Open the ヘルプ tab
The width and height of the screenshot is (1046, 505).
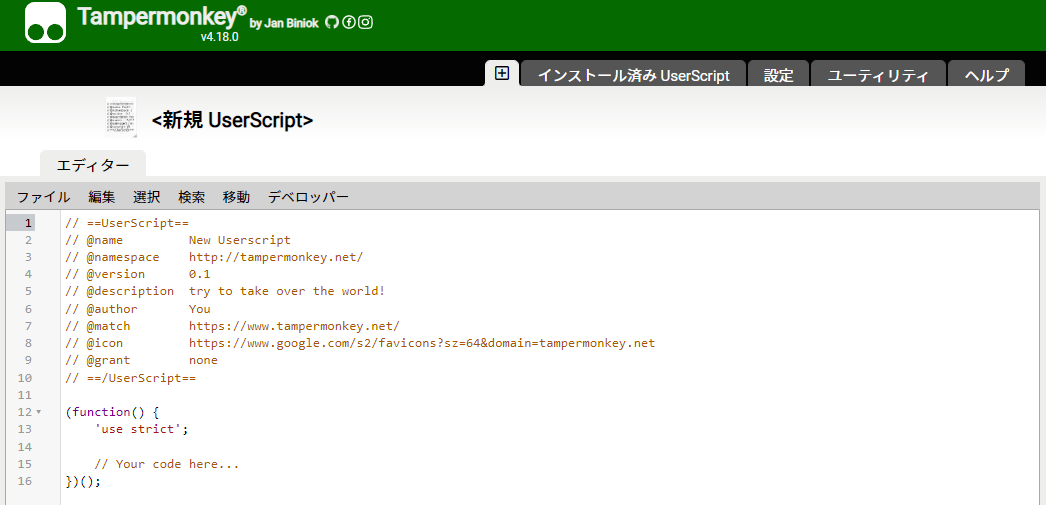coord(987,75)
